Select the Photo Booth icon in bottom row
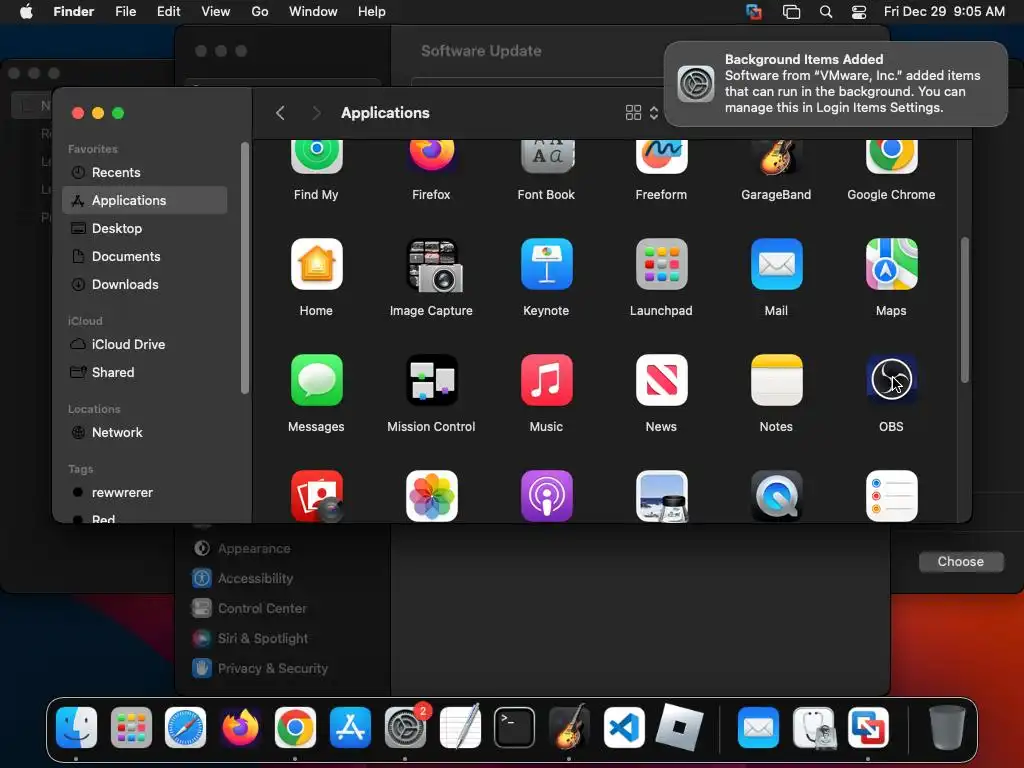The width and height of the screenshot is (1024, 768). point(316,496)
